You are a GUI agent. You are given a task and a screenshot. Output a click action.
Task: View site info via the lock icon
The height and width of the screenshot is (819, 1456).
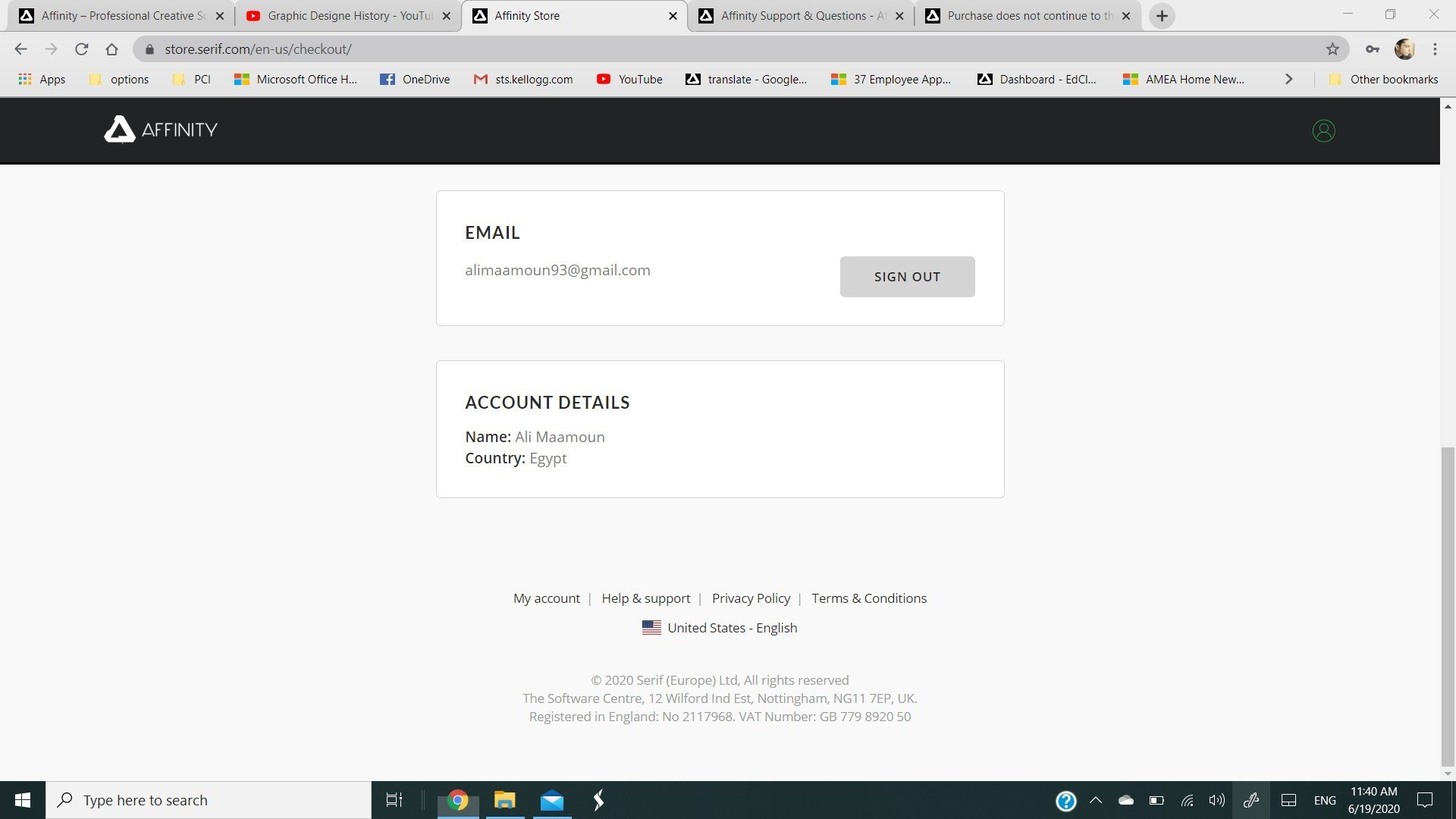click(149, 49)
